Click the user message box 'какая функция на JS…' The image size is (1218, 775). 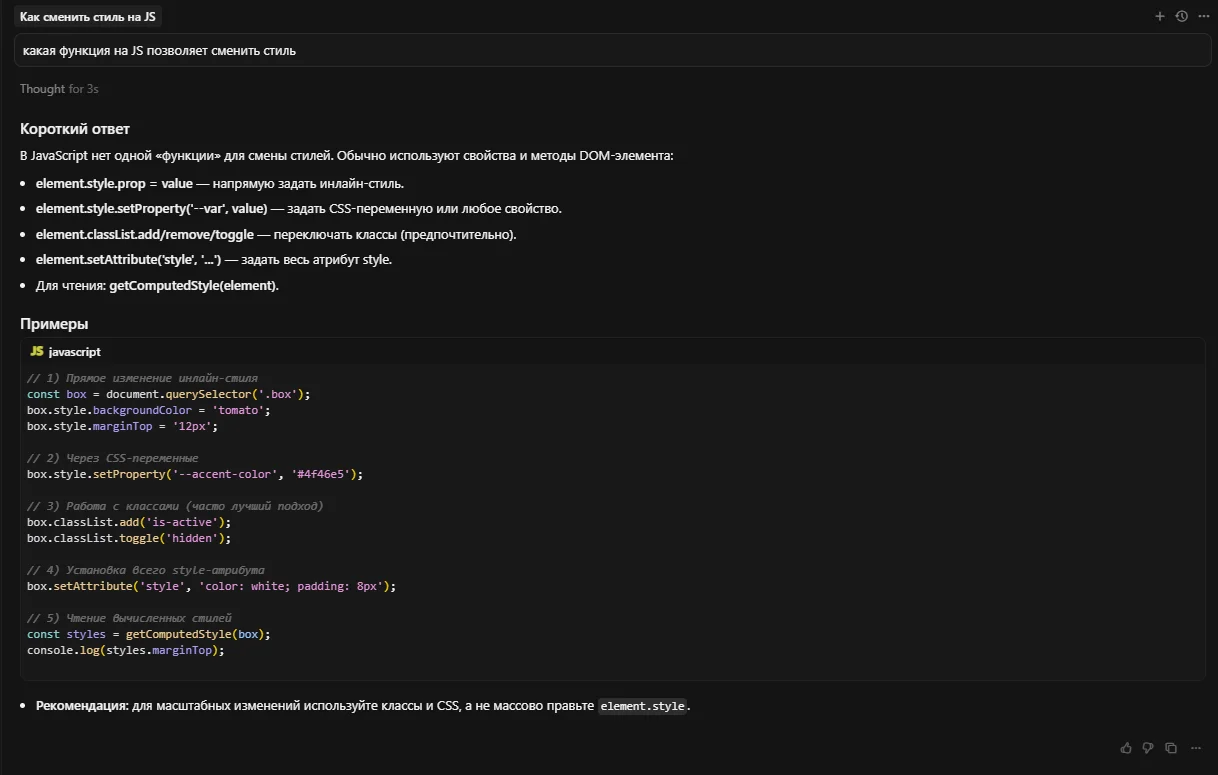pyautogui.click(x=612, y=50)
